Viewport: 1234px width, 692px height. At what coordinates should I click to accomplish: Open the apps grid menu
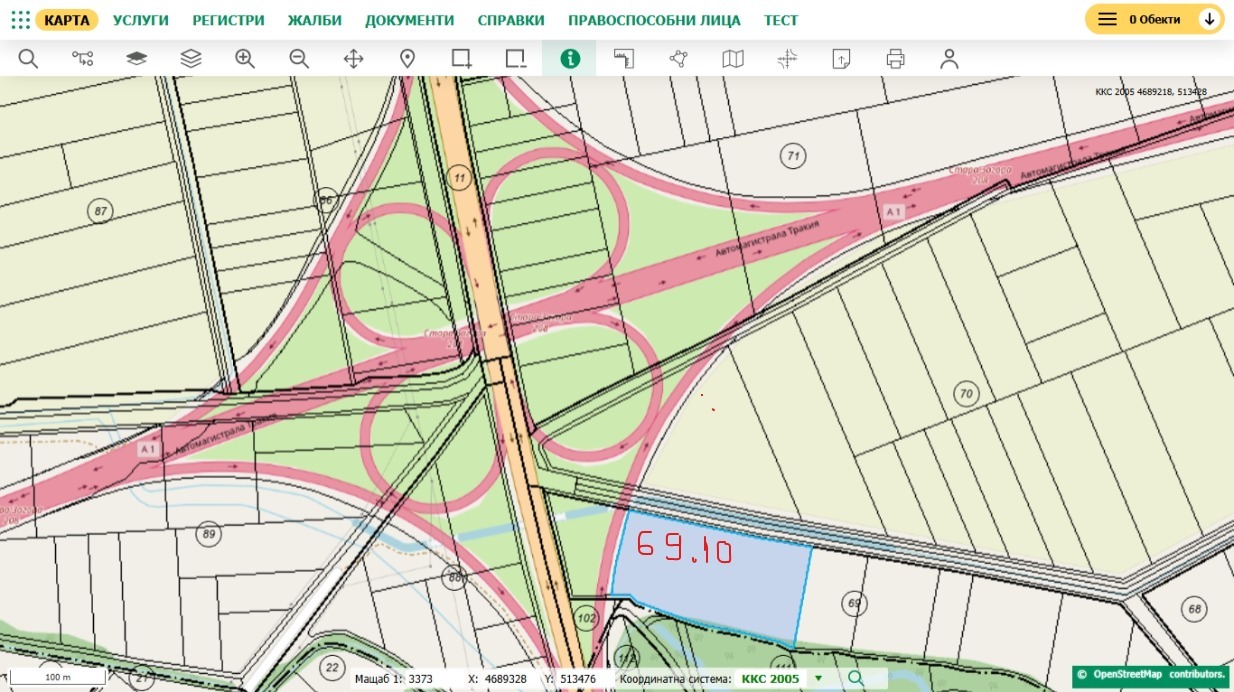(x=20, y=20)
